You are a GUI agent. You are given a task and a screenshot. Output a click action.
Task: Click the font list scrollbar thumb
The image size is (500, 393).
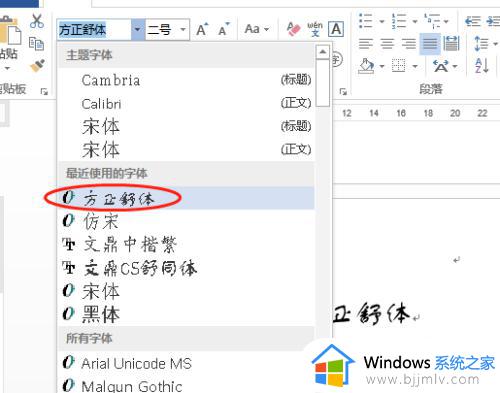coord(322,83)
